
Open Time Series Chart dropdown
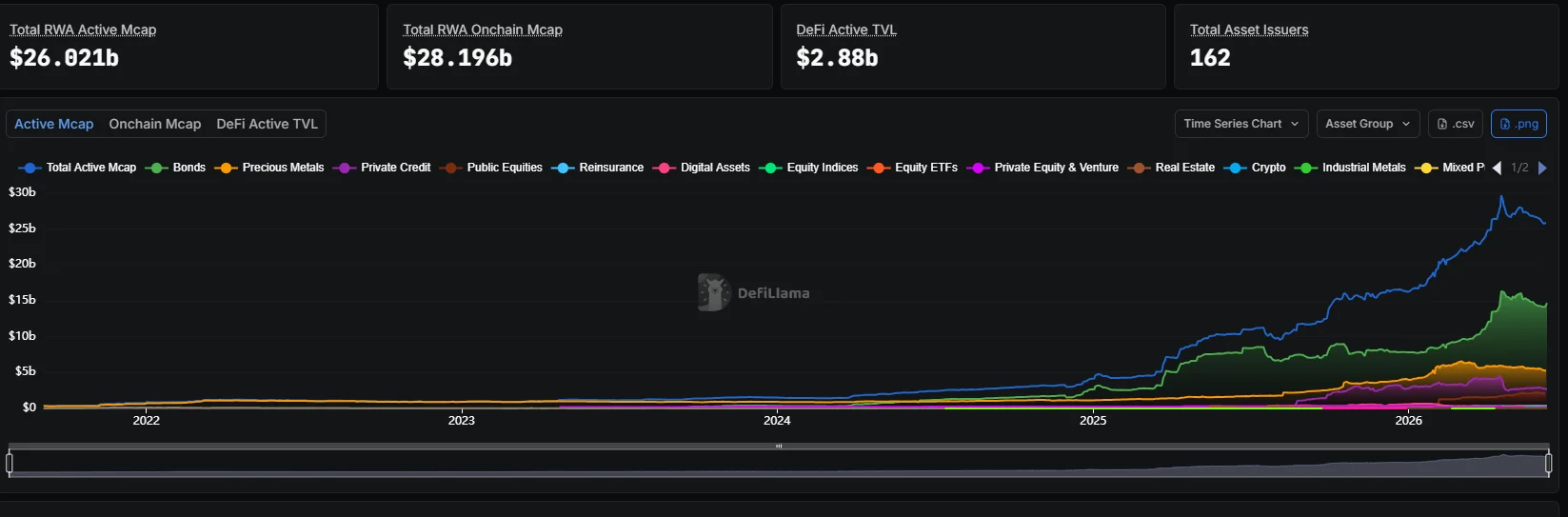pos(1241,124)
